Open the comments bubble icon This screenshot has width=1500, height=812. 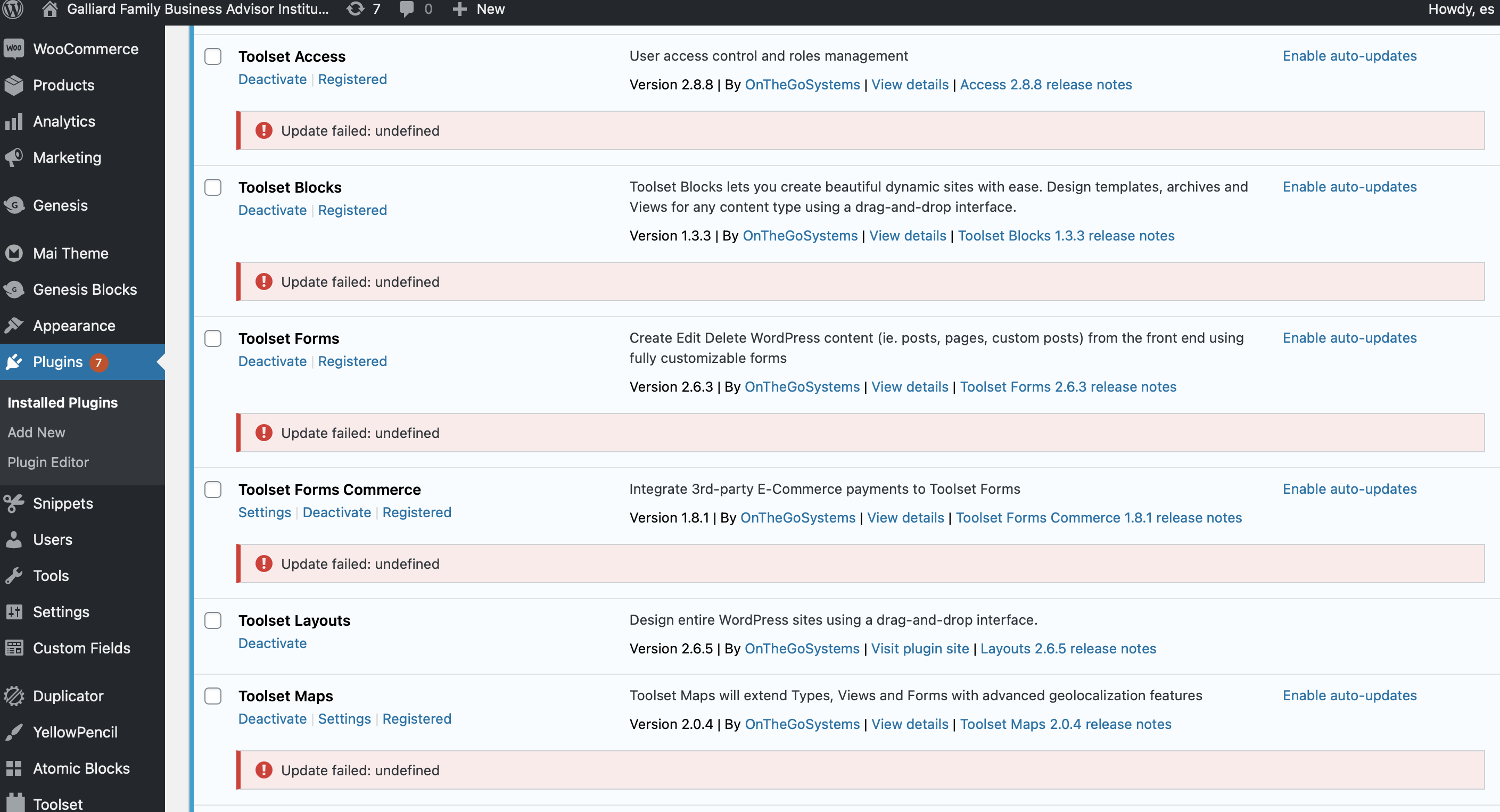(407, 10)
